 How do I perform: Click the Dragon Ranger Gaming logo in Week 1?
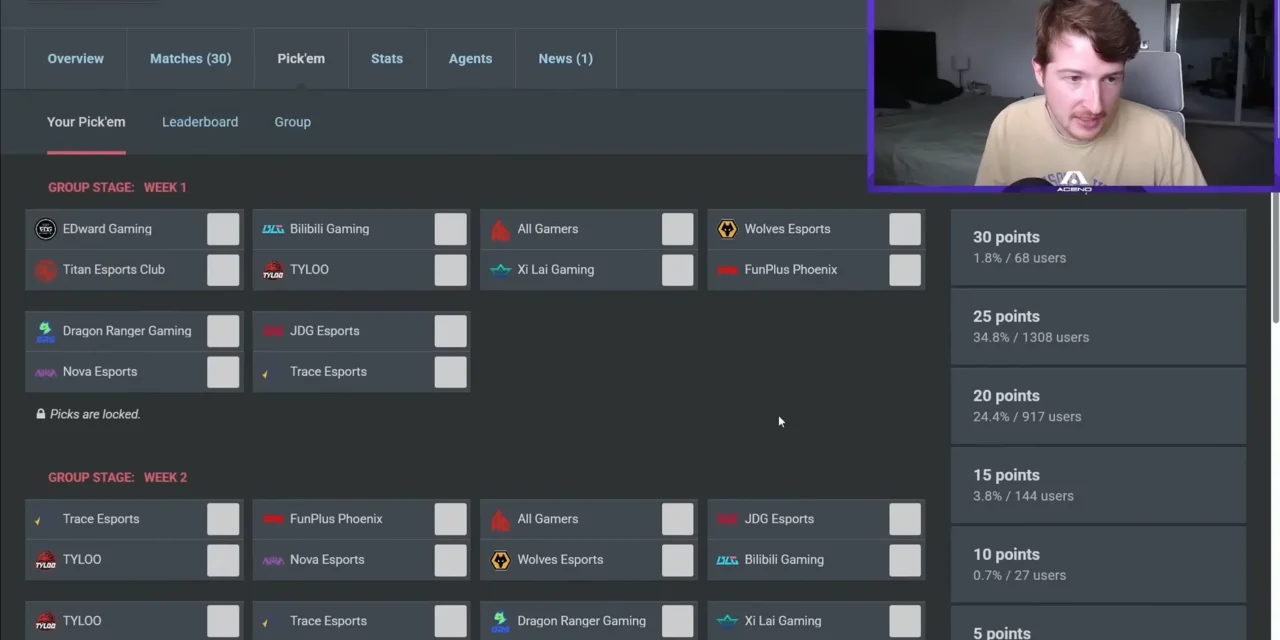coord(45,331)
